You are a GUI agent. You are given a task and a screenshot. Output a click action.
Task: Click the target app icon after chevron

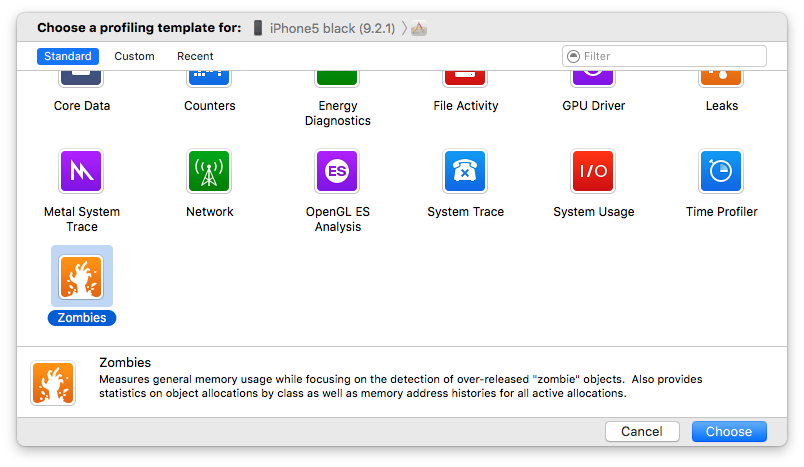tap(419, 28)
